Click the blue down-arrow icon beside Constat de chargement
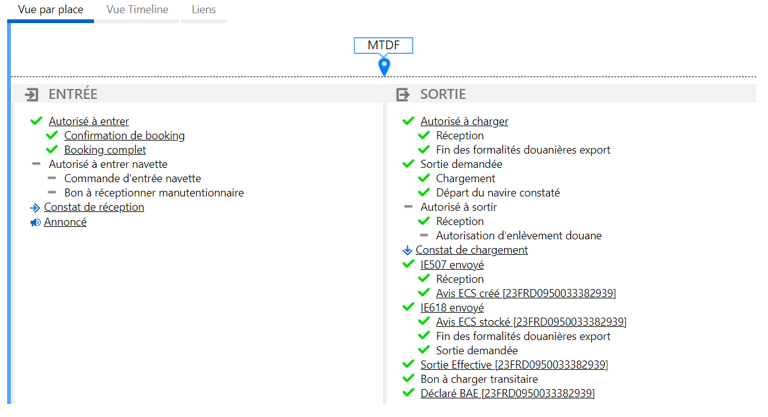The image size is (768, 417). coord(407,250)
